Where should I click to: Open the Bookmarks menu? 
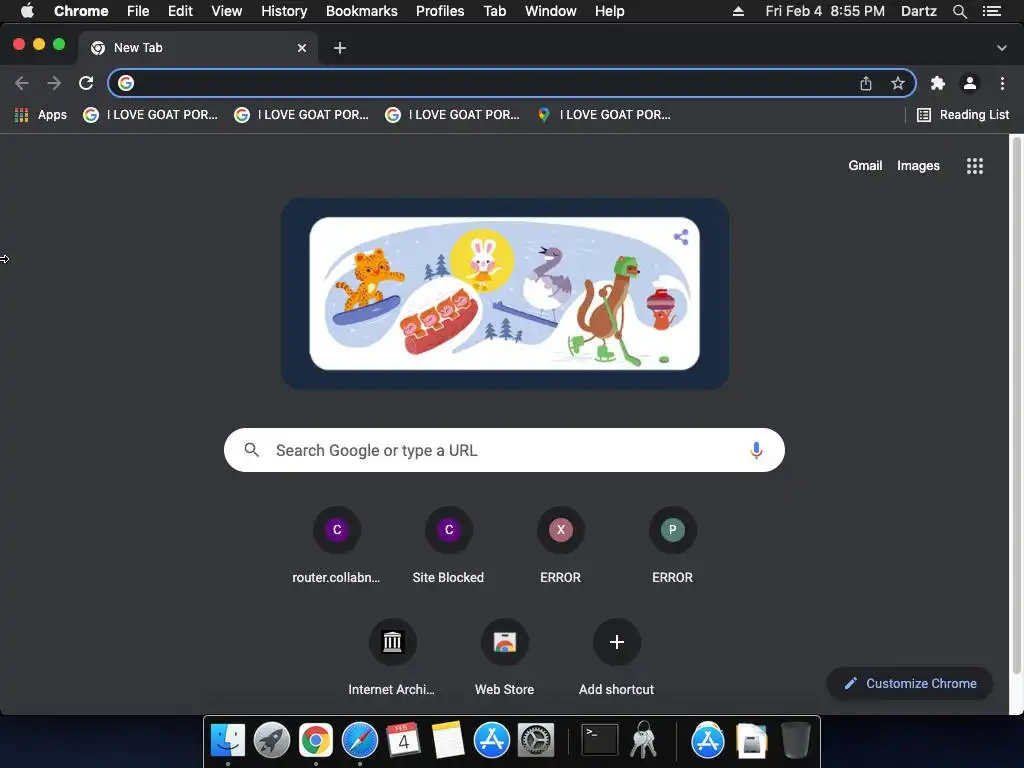(x=362, y=11)
